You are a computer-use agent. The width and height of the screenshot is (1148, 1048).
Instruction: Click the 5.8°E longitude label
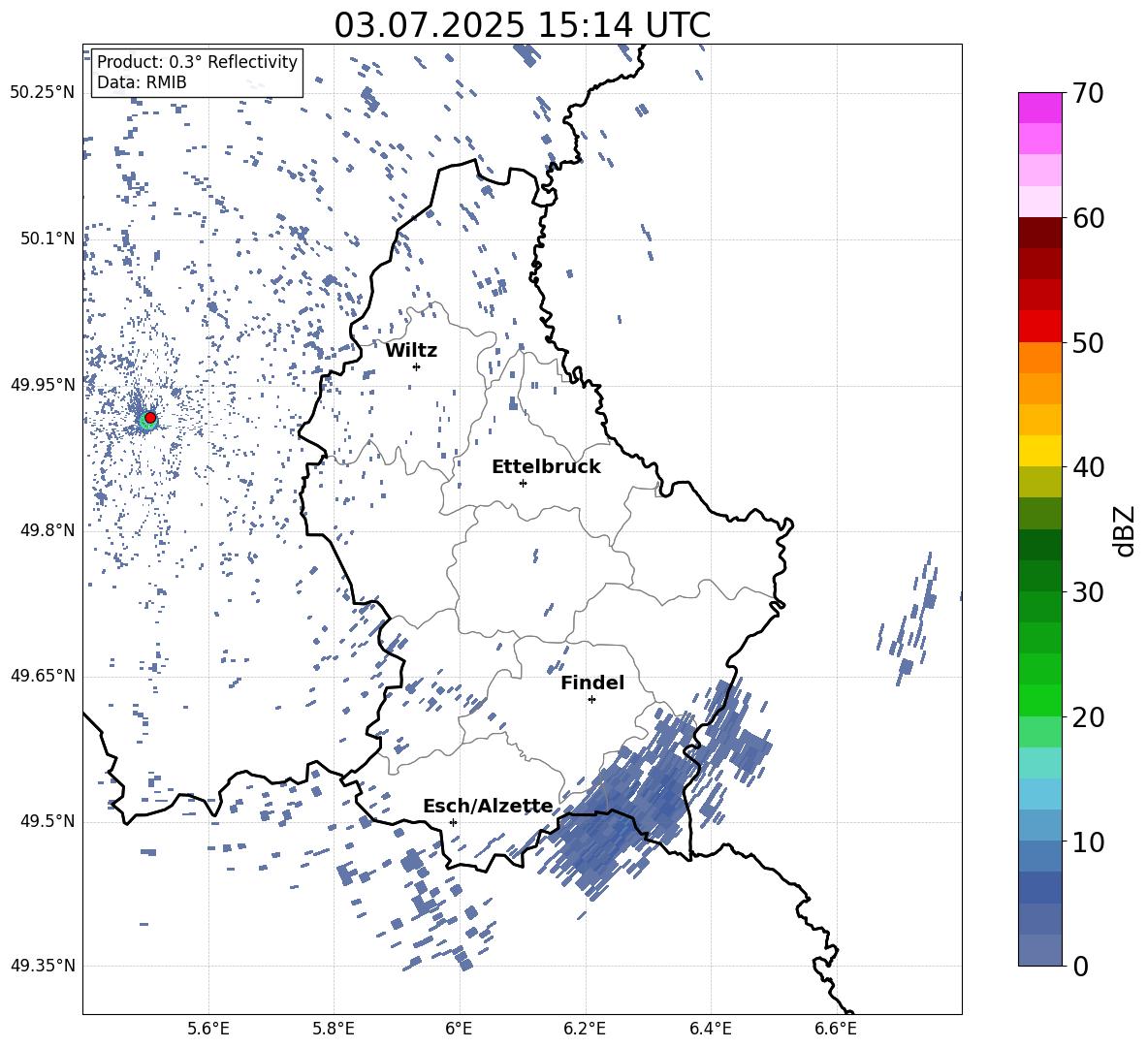click(x=334, y=1029)
